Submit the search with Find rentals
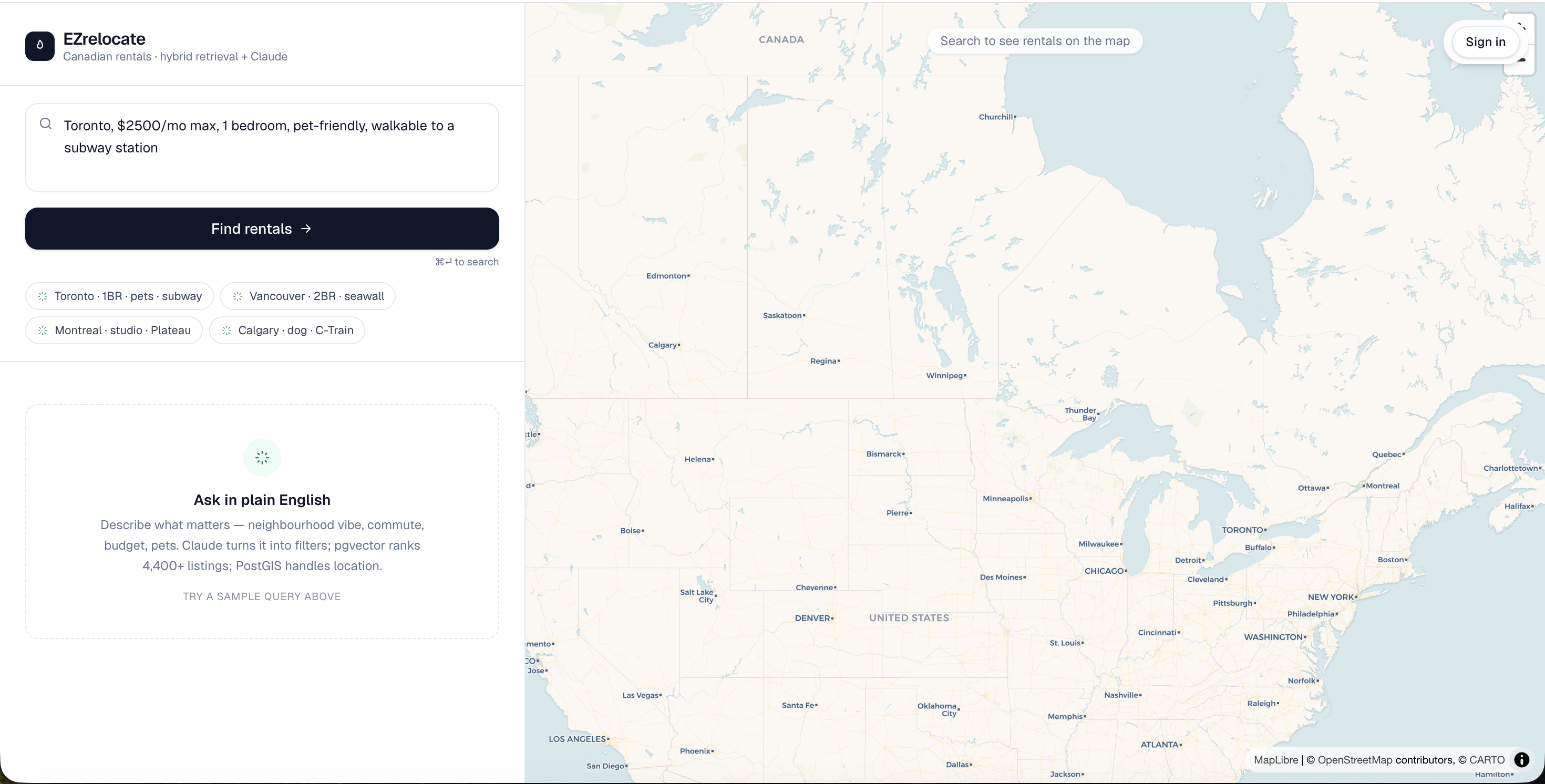 coord(262,229)
